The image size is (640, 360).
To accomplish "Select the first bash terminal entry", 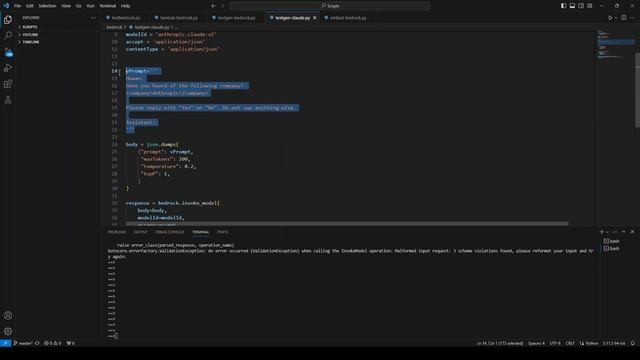I will (x=611, y=241).
